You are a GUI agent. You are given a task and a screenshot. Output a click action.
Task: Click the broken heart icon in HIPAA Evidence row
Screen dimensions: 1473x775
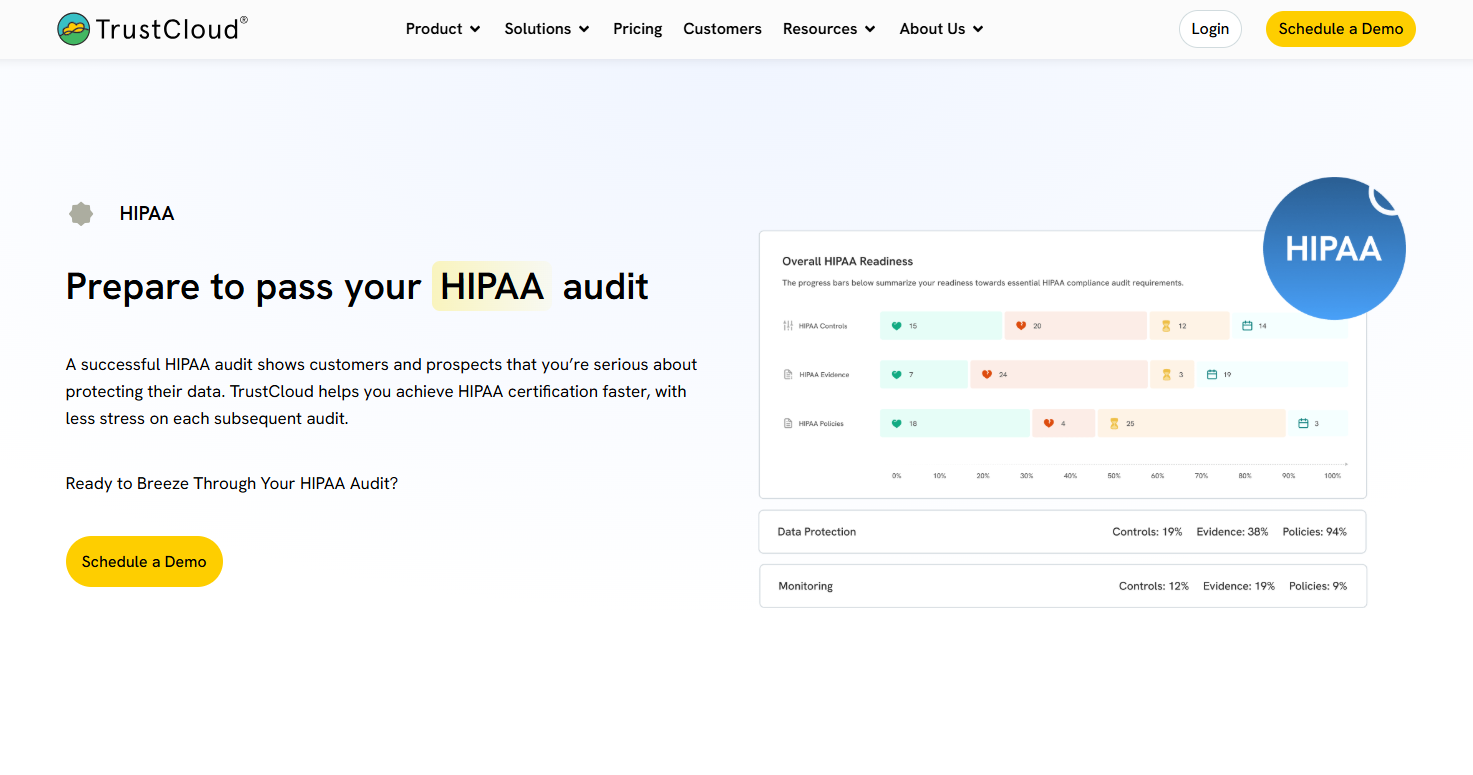click(x=987, y=375)
